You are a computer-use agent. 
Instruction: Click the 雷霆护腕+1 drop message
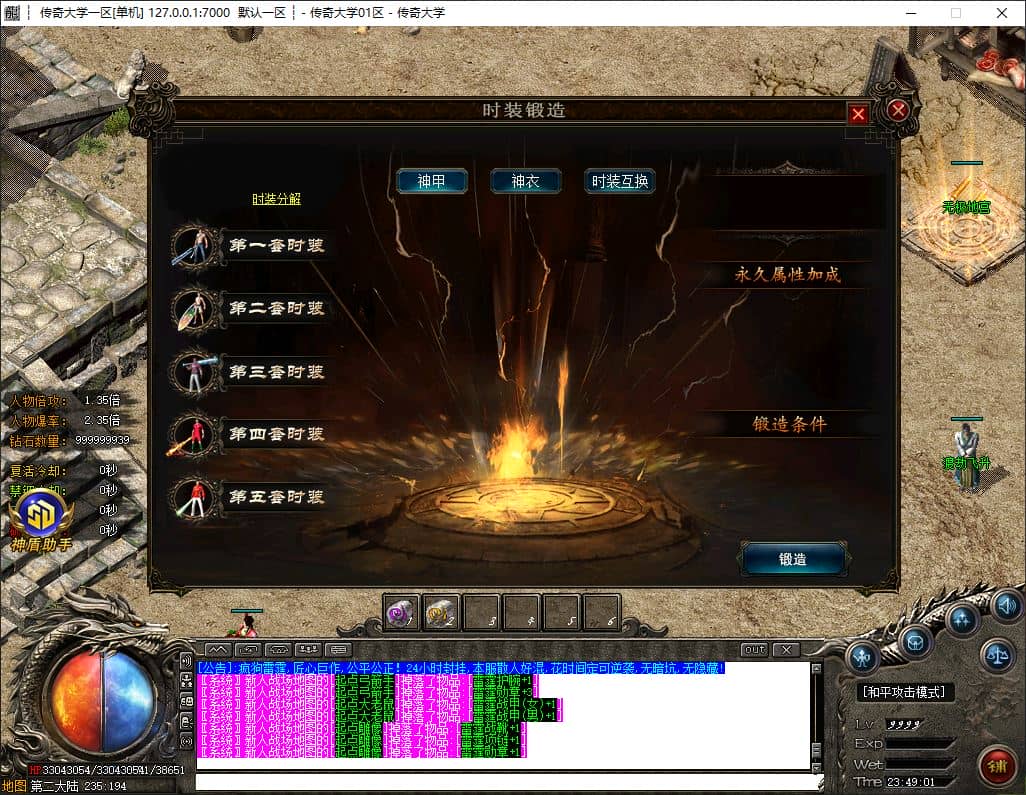coord(368,680)
